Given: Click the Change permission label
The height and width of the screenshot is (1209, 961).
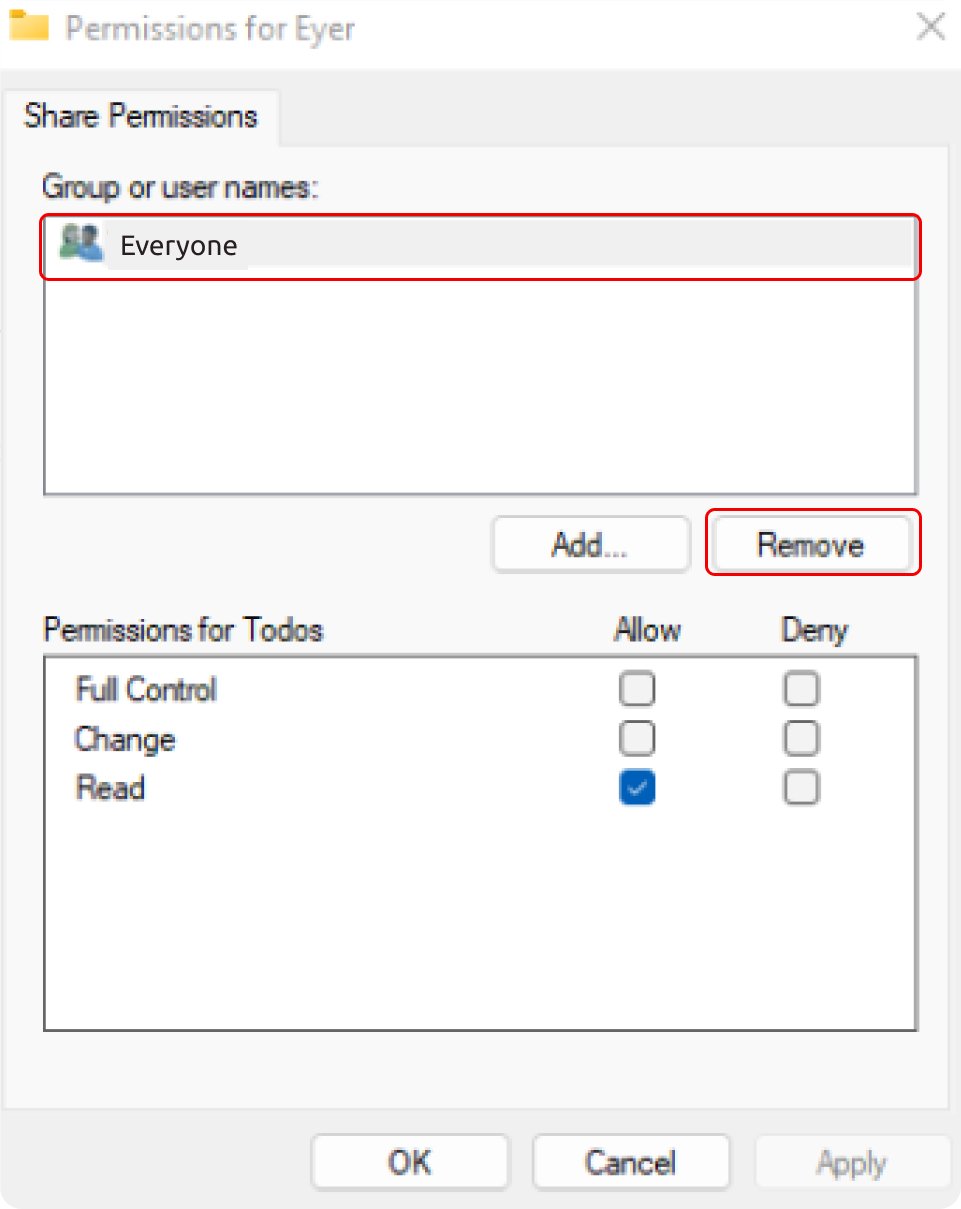Looking at the screenshot, I should click(125, 740).
